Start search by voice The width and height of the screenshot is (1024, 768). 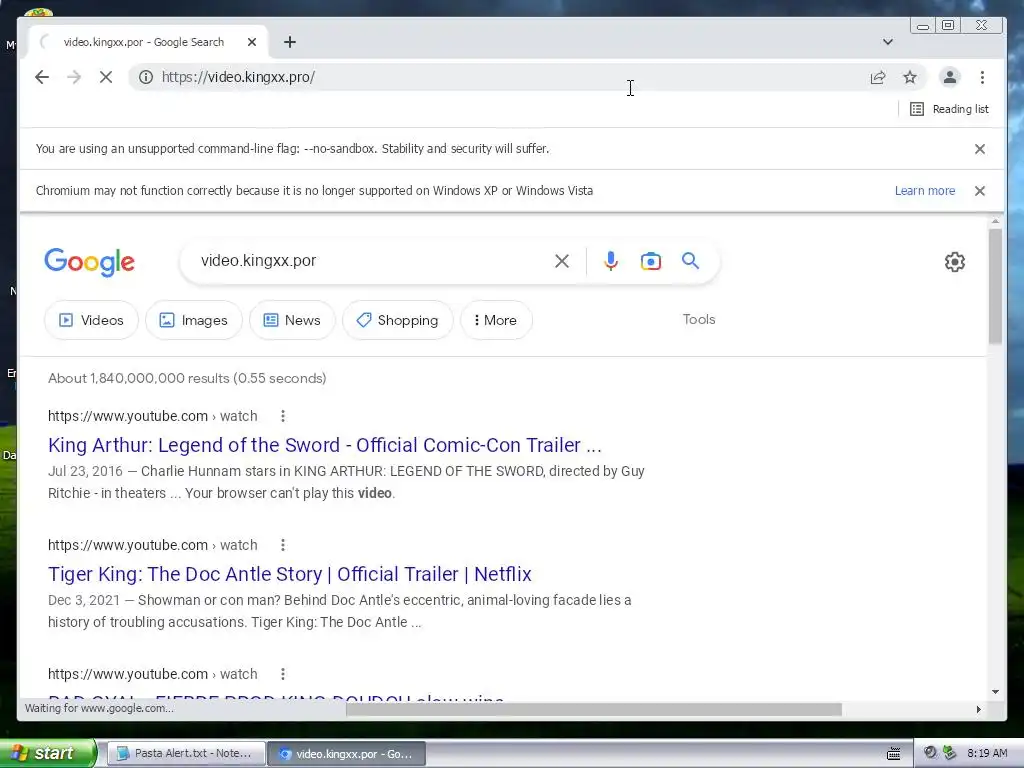[611, 261]
